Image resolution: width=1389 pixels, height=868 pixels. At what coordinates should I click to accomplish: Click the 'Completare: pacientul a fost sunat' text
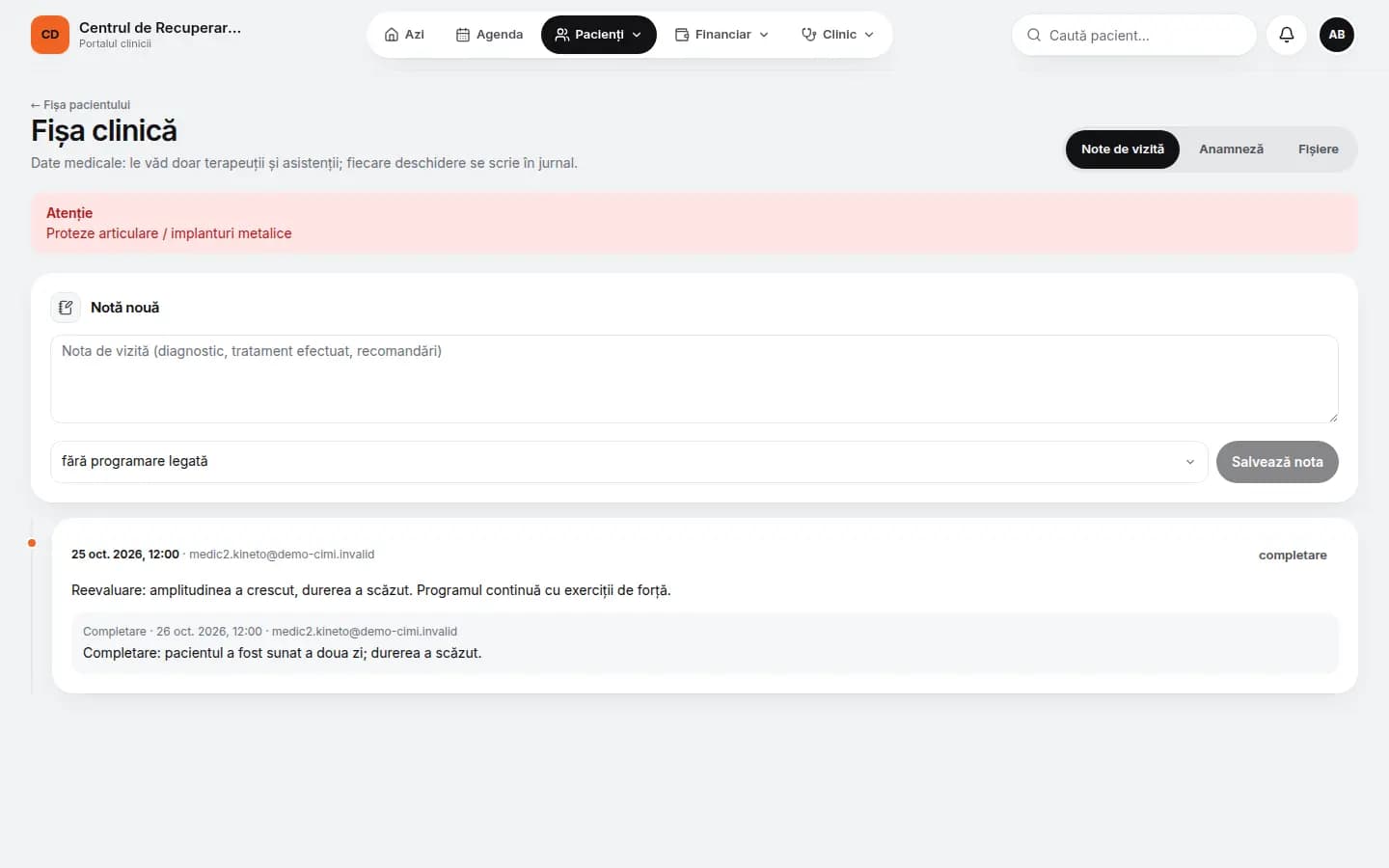coord(282,653)
